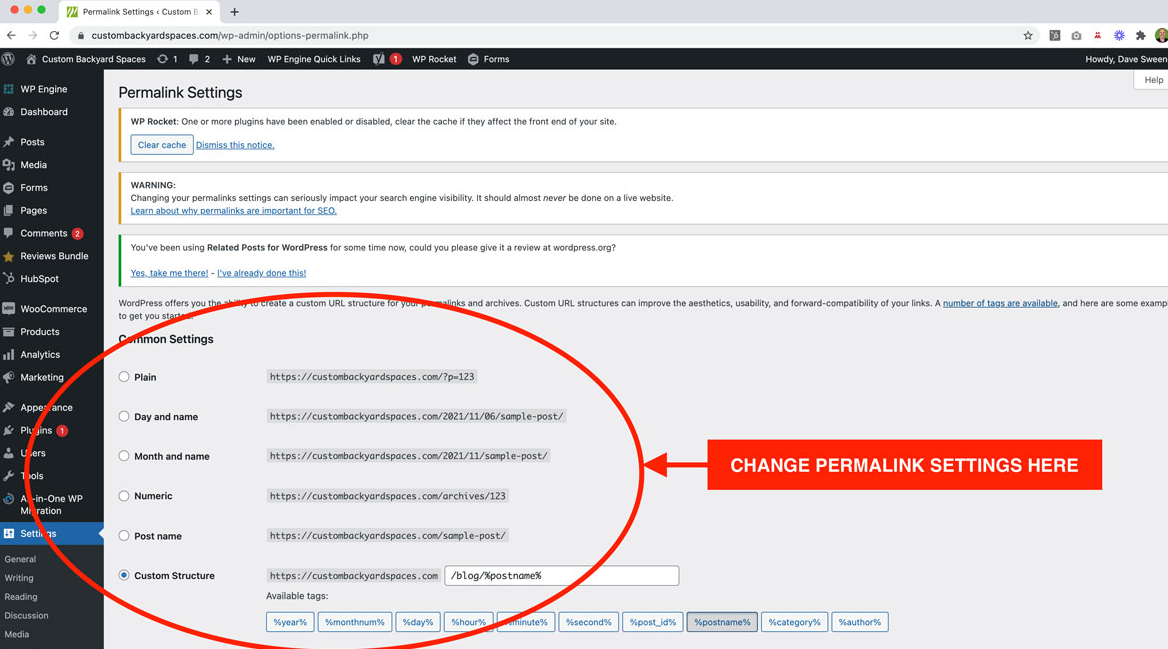The width and height of the screenshot is (1168, 649).
Task: Select the Plain permalink option
Action: click(124, 377)
